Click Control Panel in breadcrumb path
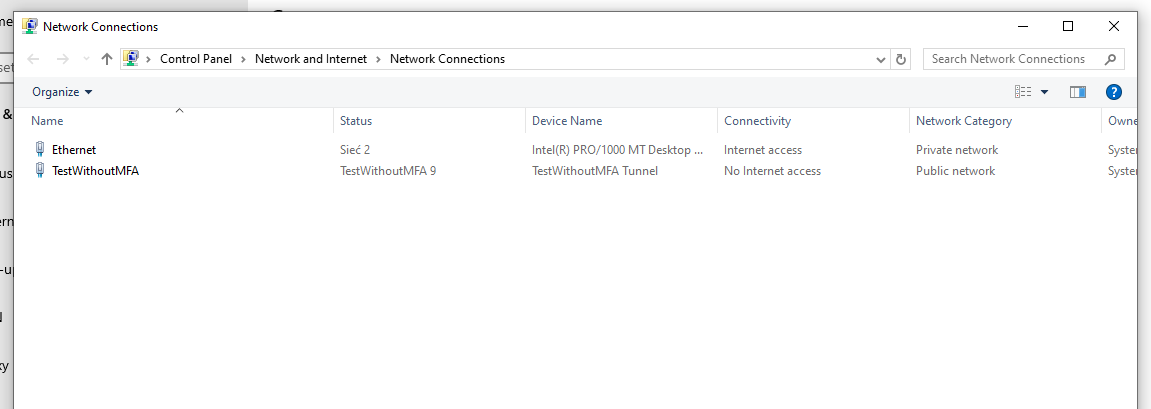 click(x=195, y=59)
